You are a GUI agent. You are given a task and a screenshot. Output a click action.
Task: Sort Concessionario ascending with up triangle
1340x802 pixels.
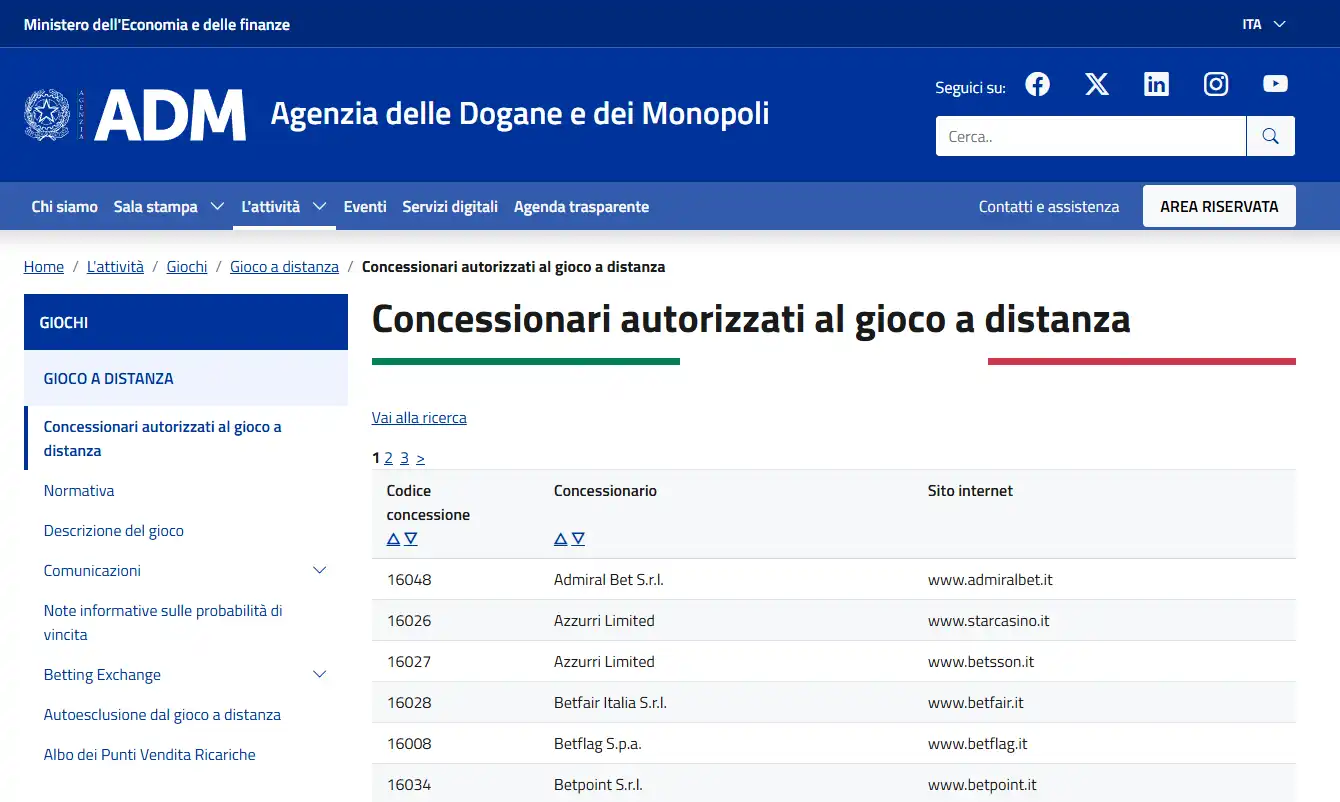click(x=560, y=539)
